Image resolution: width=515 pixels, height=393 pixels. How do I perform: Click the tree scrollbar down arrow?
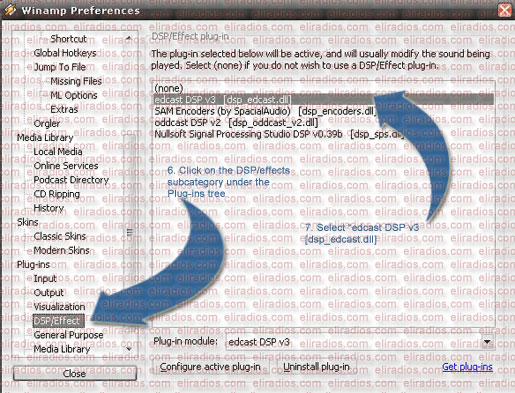[x=129, y=349]
